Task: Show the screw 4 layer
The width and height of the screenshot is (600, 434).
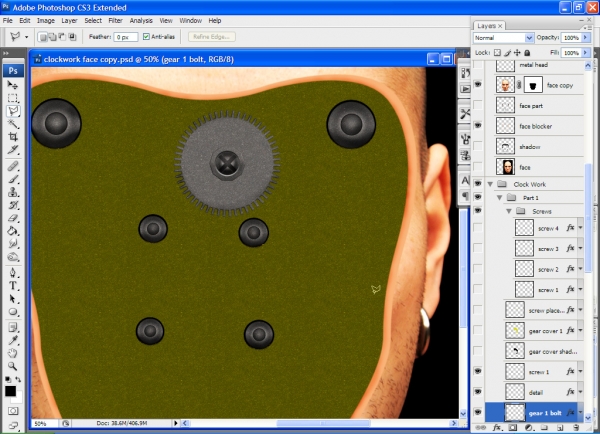Action: point(478,228)
